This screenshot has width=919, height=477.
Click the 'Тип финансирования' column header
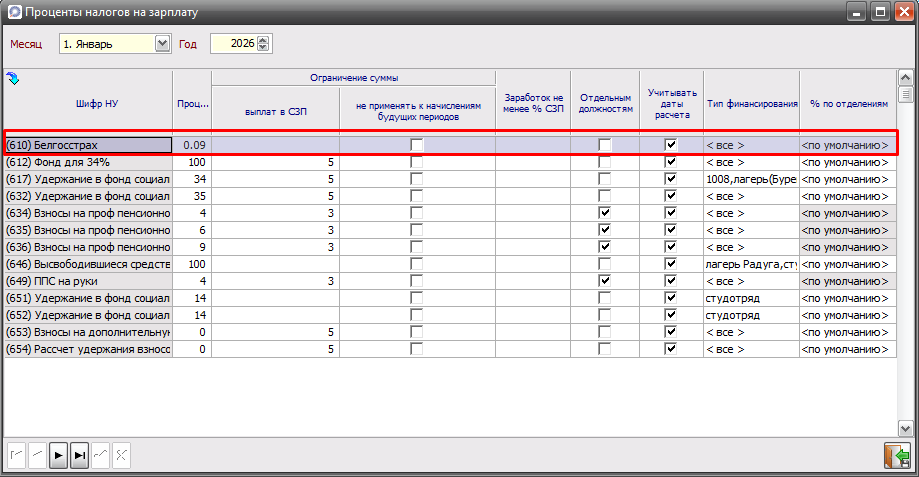point(751,103)
